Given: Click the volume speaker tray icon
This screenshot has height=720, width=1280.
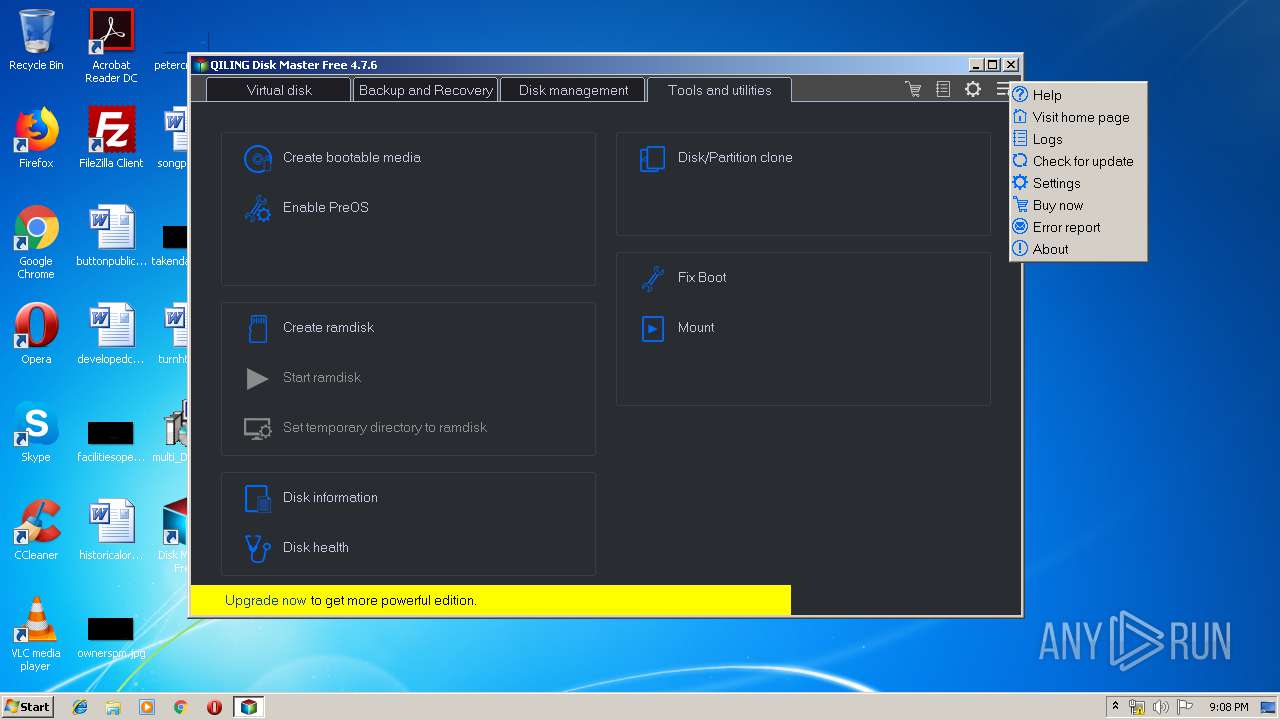Looking at the screenshot, I should [x=1160, y=707].
